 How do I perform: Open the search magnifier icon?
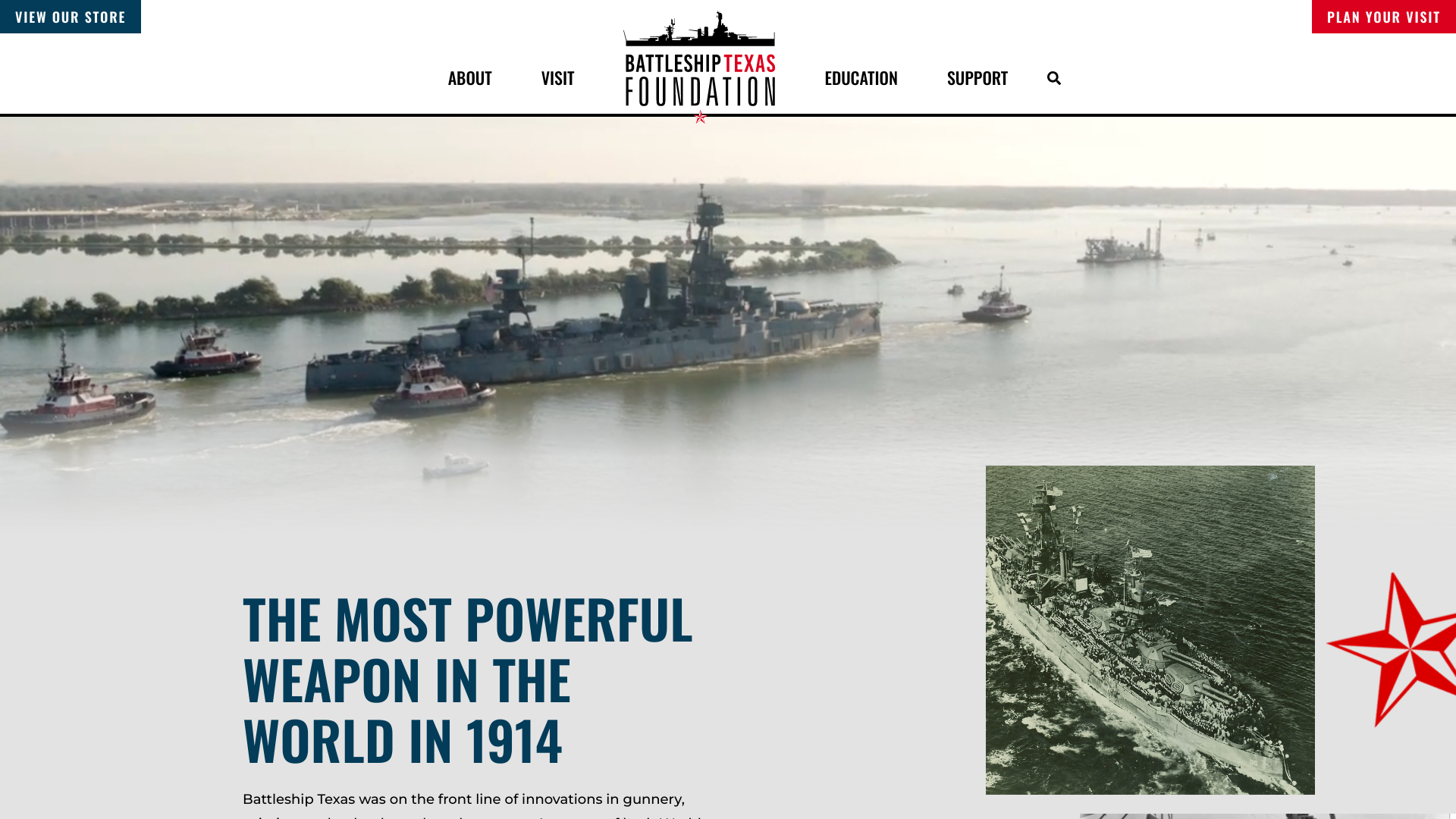click(x=1053, y=78)
